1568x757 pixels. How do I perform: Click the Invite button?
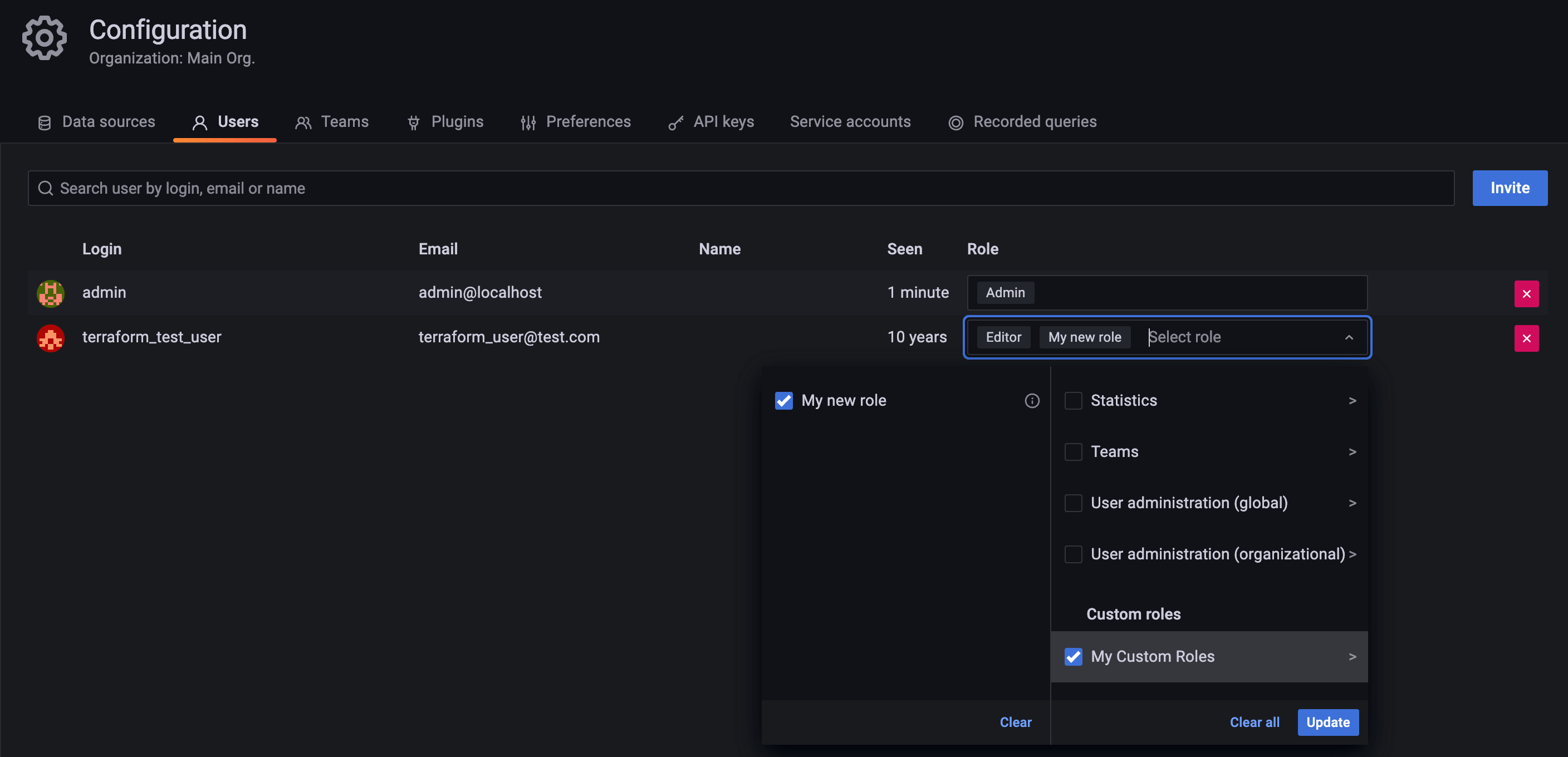(x=1510, y=188)
